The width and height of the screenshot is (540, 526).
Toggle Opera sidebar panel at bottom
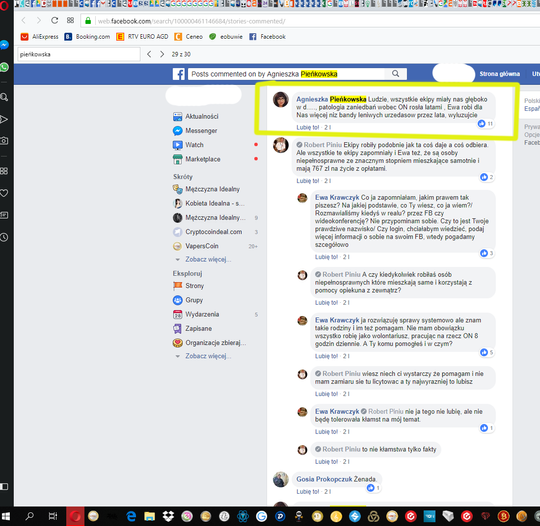(4, 486)
